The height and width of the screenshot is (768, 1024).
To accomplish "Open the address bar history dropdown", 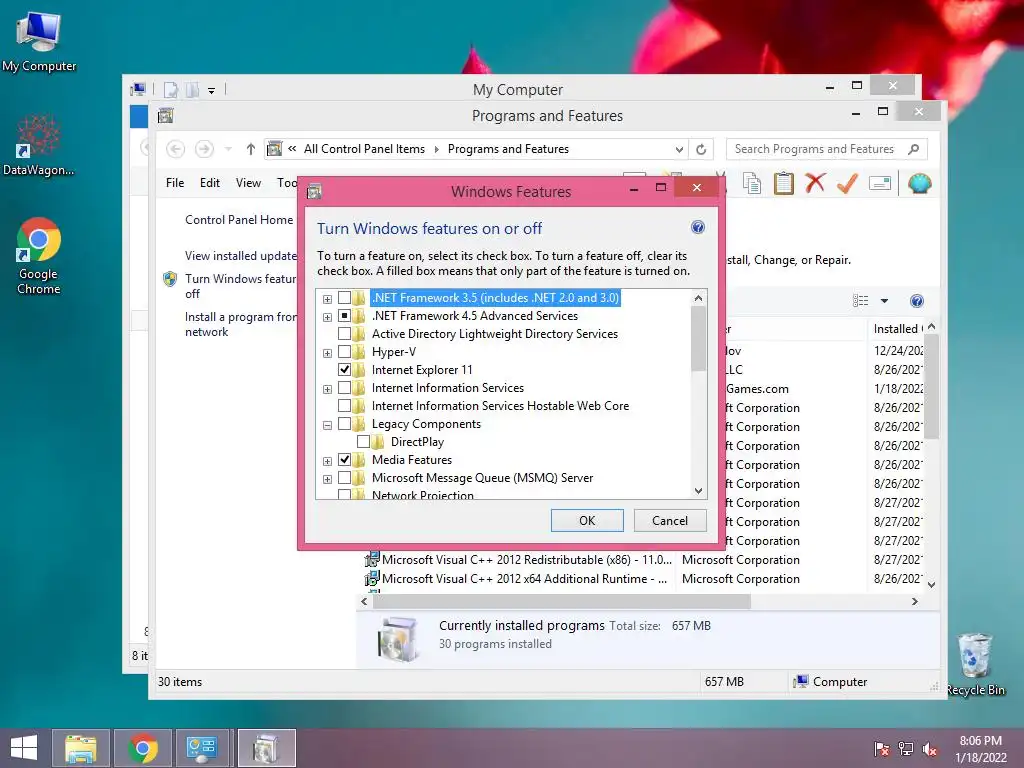I will tap(679, 150).
